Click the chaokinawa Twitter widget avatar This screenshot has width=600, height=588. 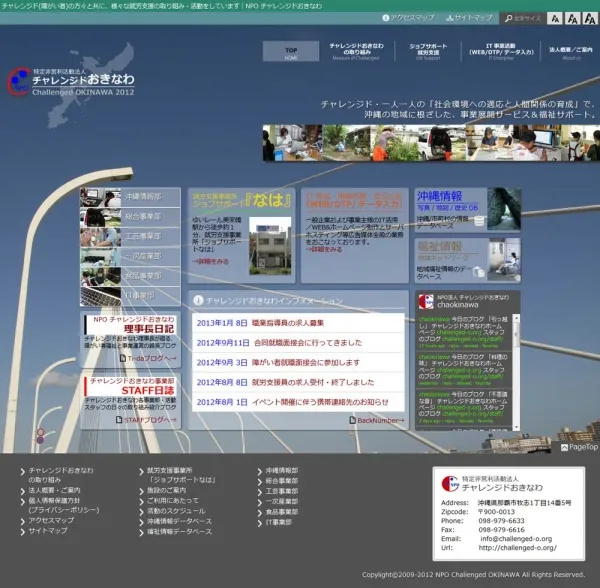pyautogui.click(x=426, y=301)
